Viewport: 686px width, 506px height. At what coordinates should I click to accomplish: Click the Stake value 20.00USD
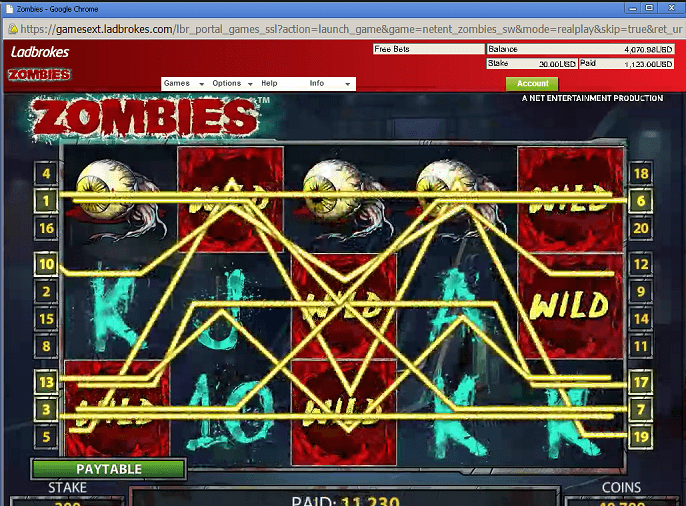(x=557, y=64)
